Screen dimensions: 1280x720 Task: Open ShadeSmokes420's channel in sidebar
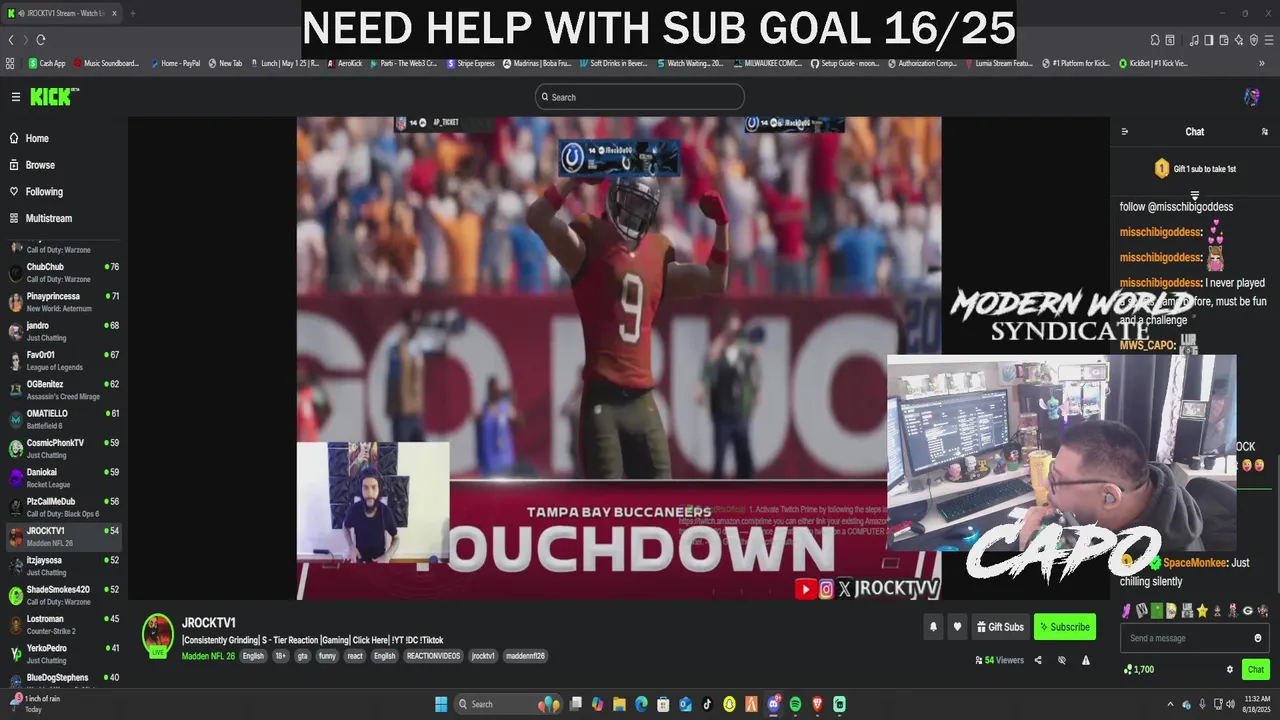coord(63,595)
